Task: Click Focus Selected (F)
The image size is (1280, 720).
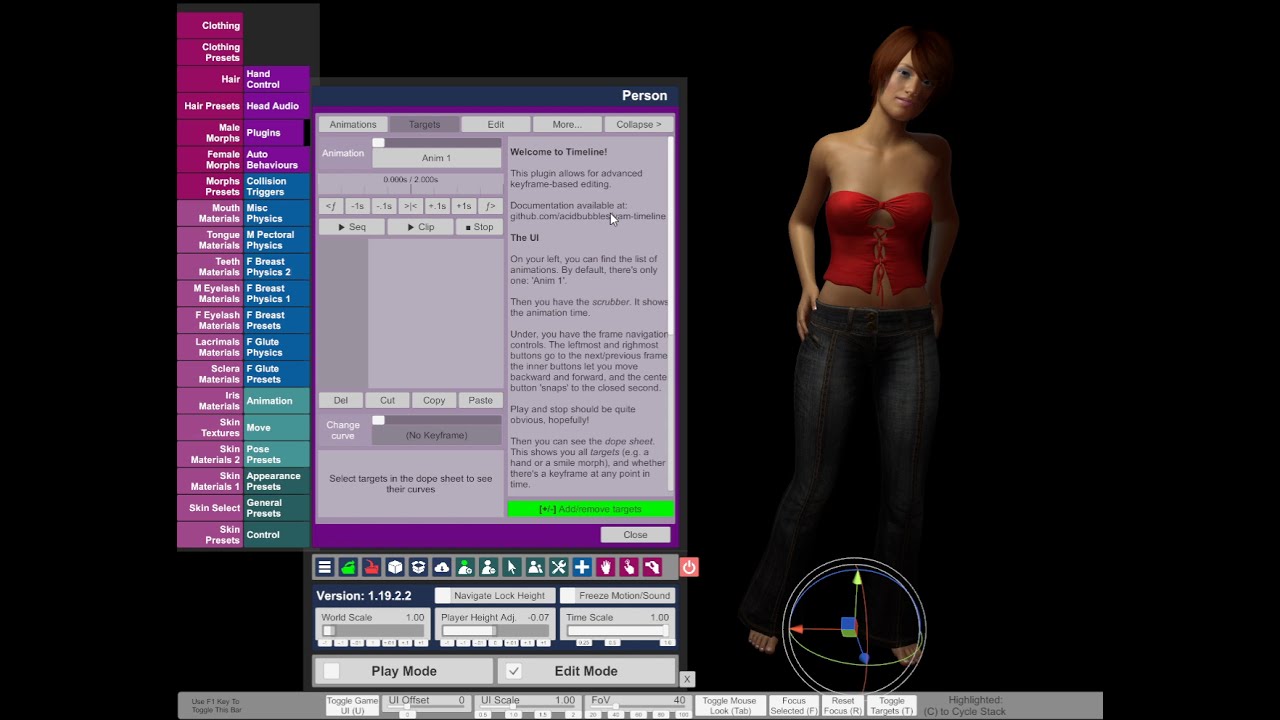Action: pos(794,705)
